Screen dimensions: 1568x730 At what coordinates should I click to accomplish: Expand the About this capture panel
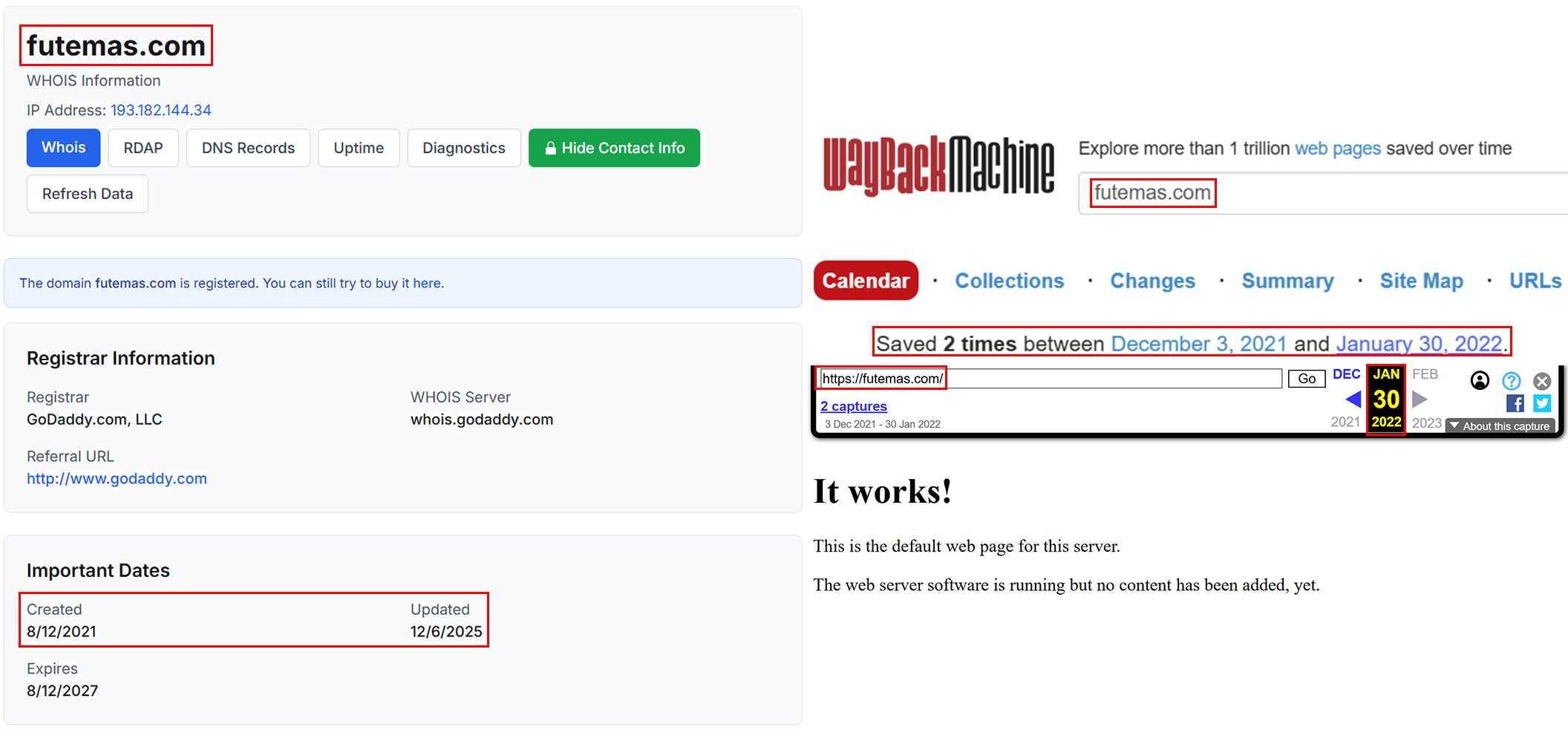(1500, 426)
